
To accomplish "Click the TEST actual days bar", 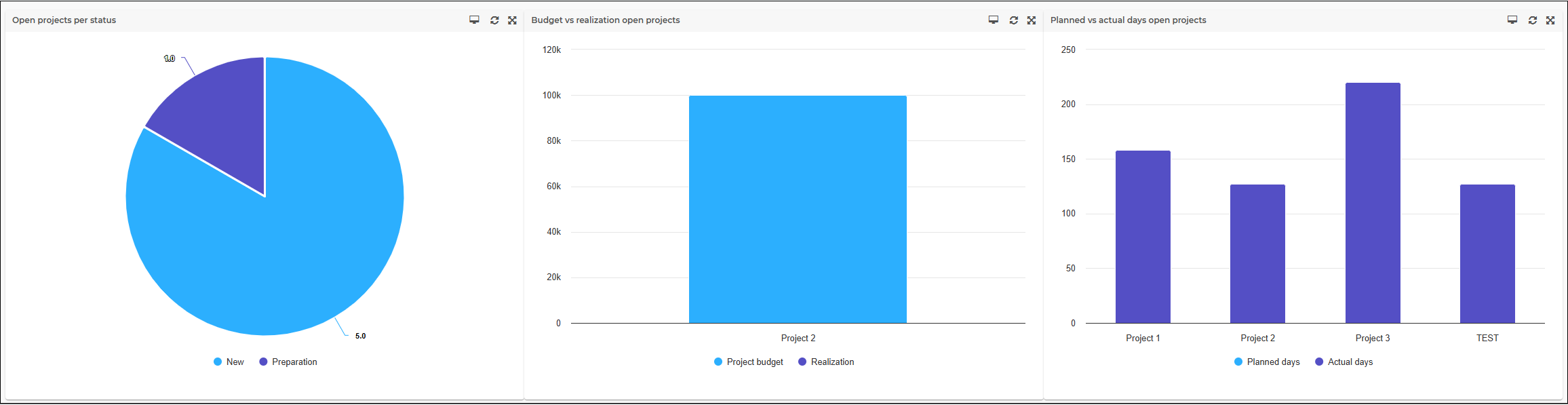I will tap(1487, 254).
